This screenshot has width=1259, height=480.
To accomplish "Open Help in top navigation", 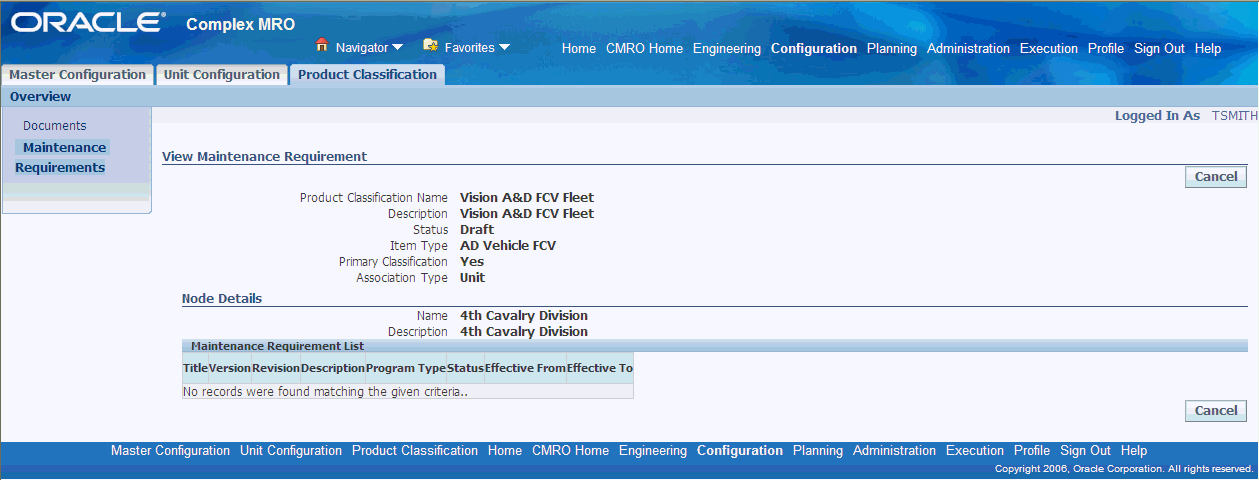I will 1208,49.
